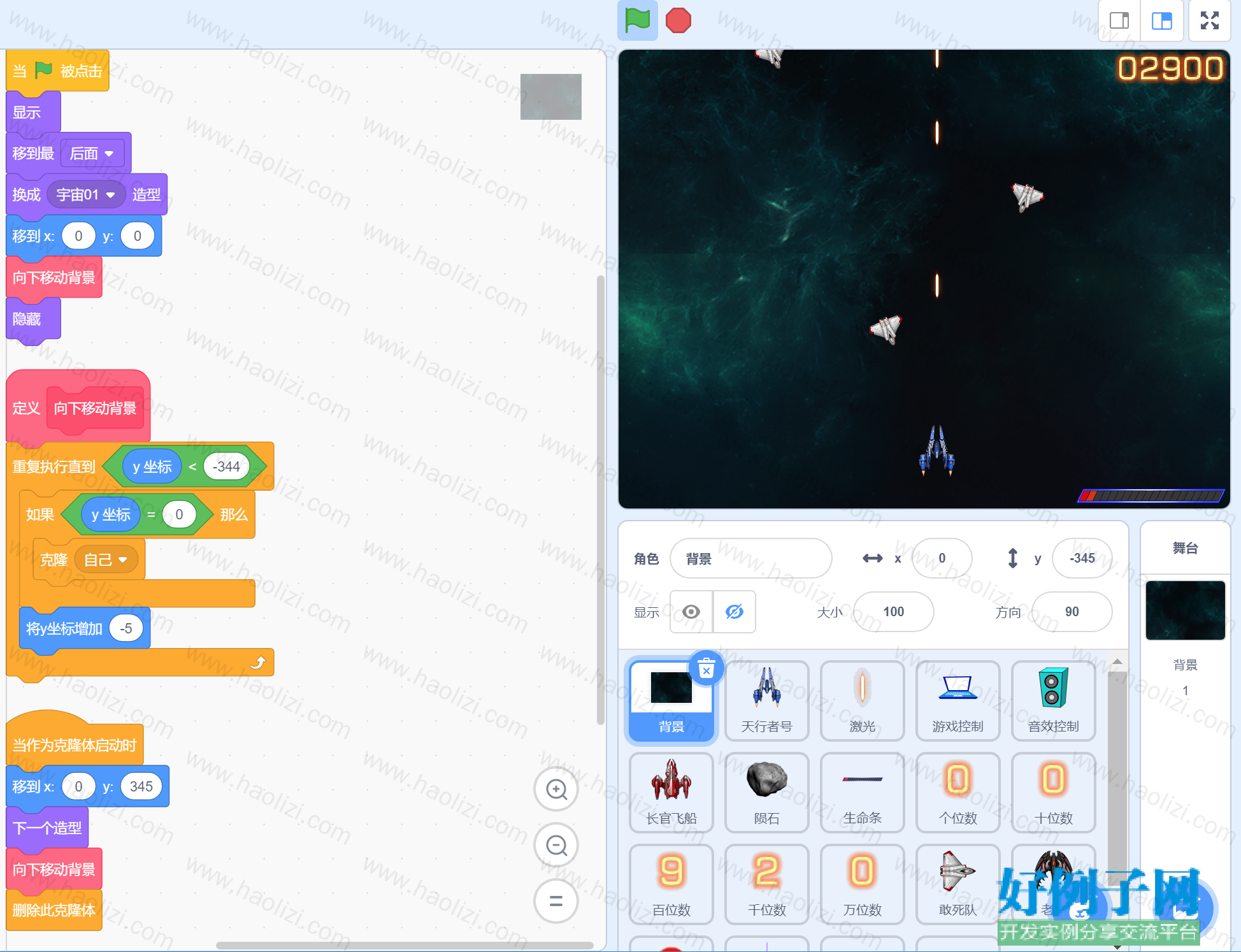The image size is (1241, 952).
Task: Open the 后面 dropdown in 移到最 block
Action: 92,154
